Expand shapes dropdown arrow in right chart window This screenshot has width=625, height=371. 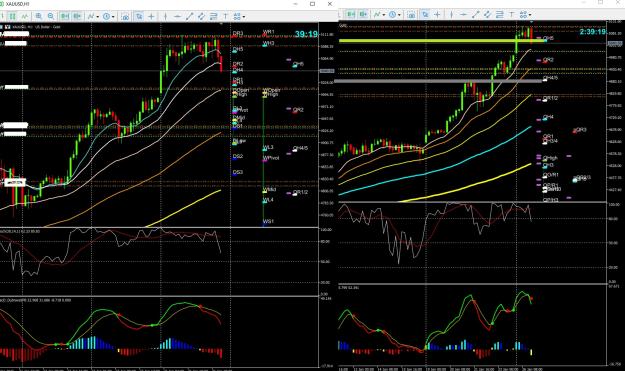click(530, 15)
